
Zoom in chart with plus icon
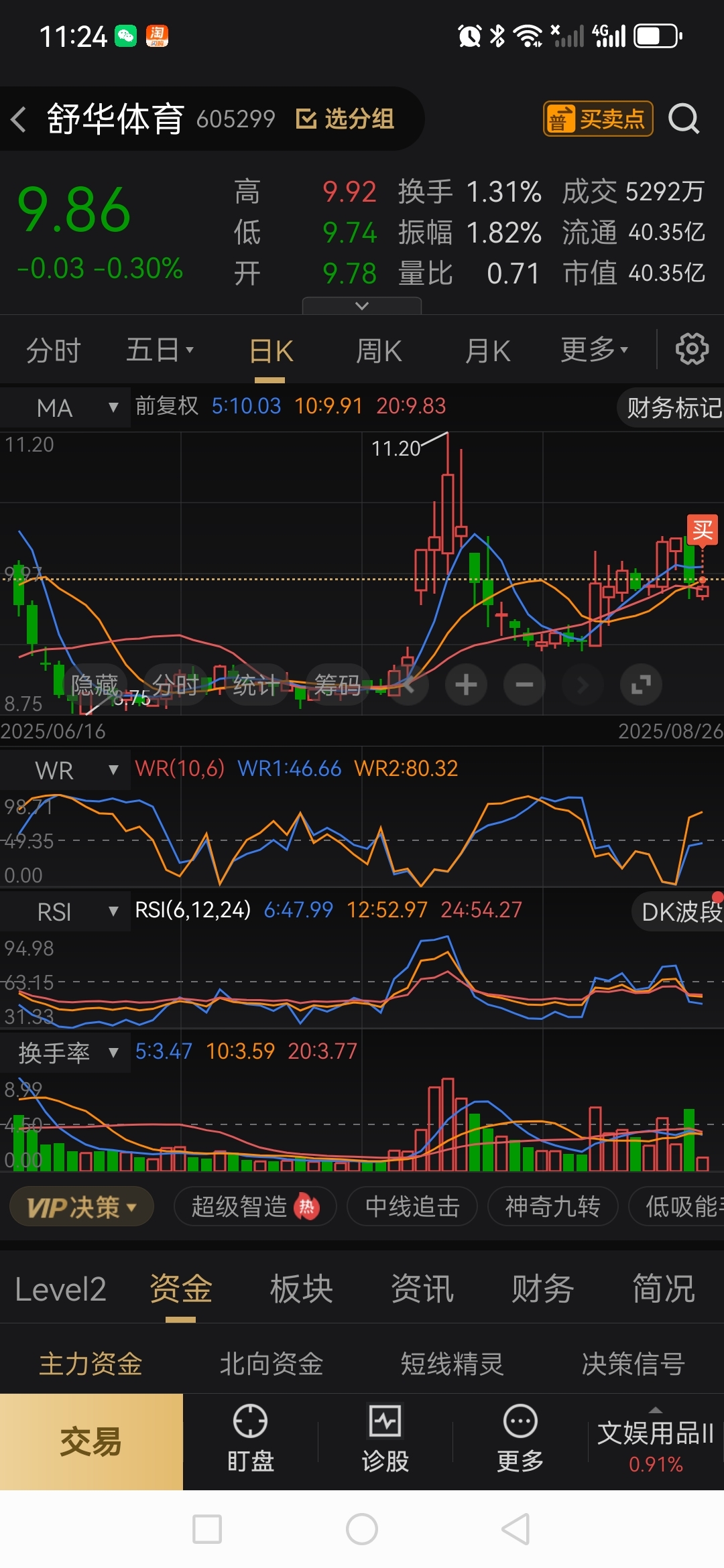tap(466, 685)
